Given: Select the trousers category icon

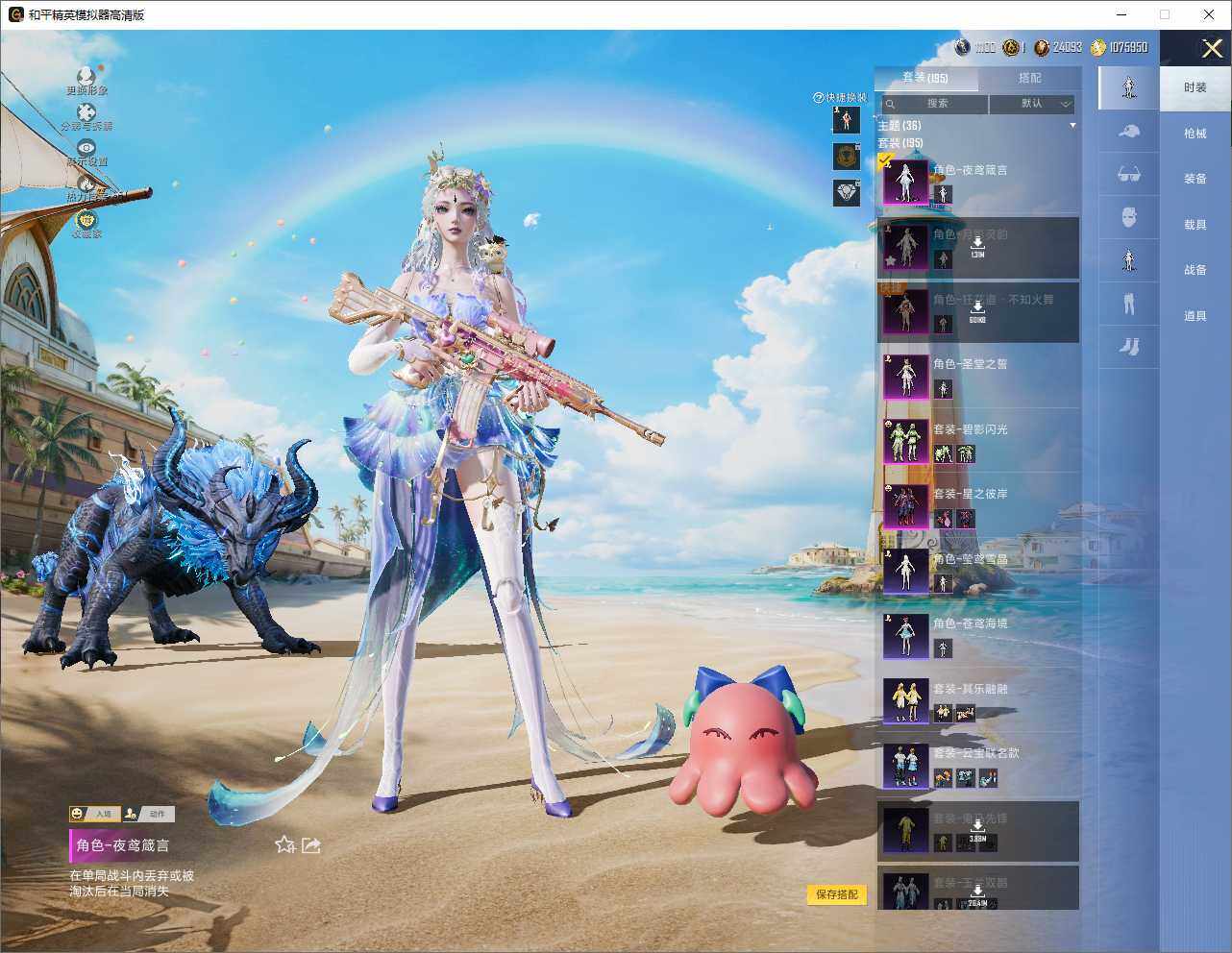Looking at the screenshot, I should 1129,303.
